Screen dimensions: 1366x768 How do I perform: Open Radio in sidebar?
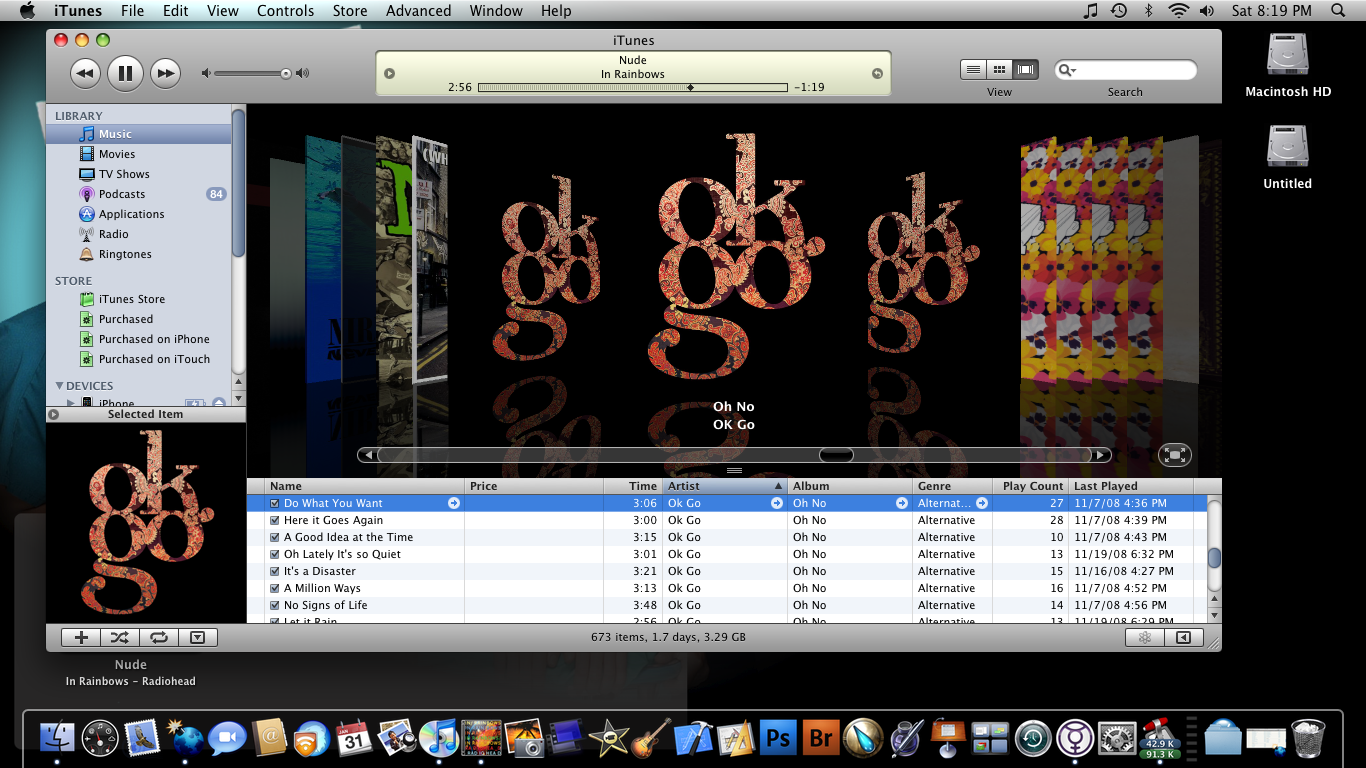click(139, 234)
